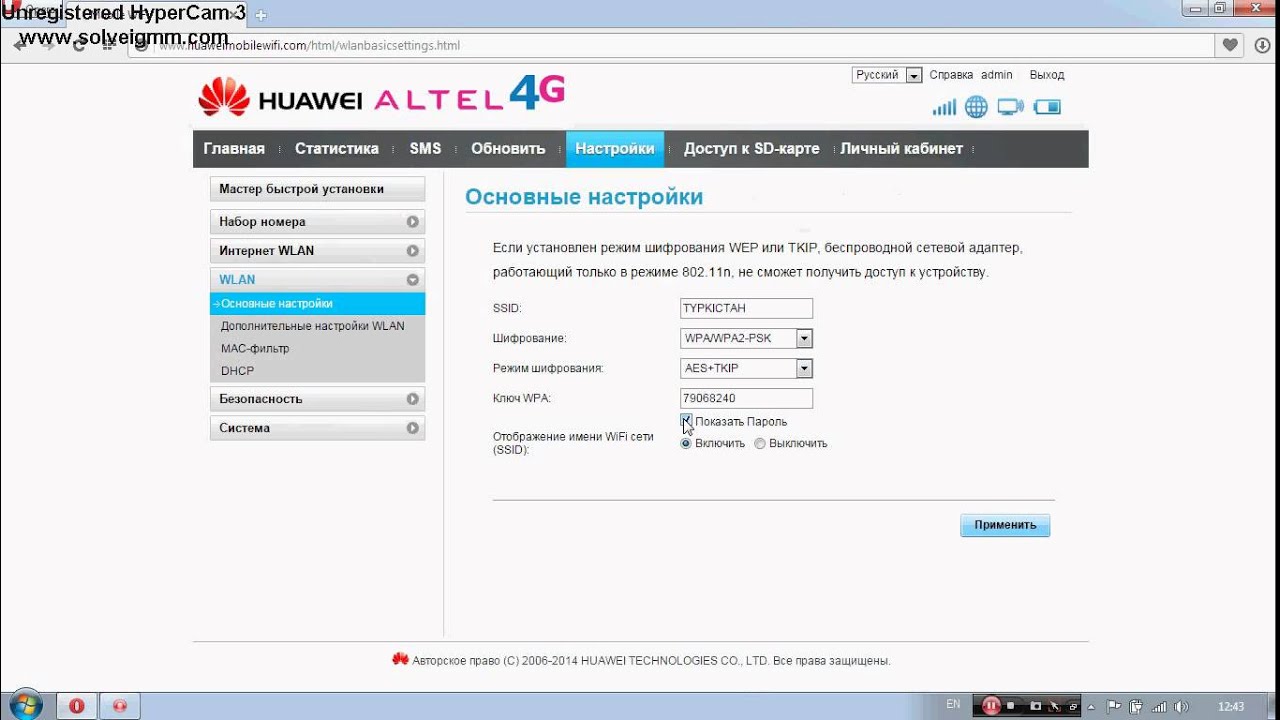Screen dimensions: 1280x720
Task: Click the Ключ WPA input field
Action: tap(746, 398)
